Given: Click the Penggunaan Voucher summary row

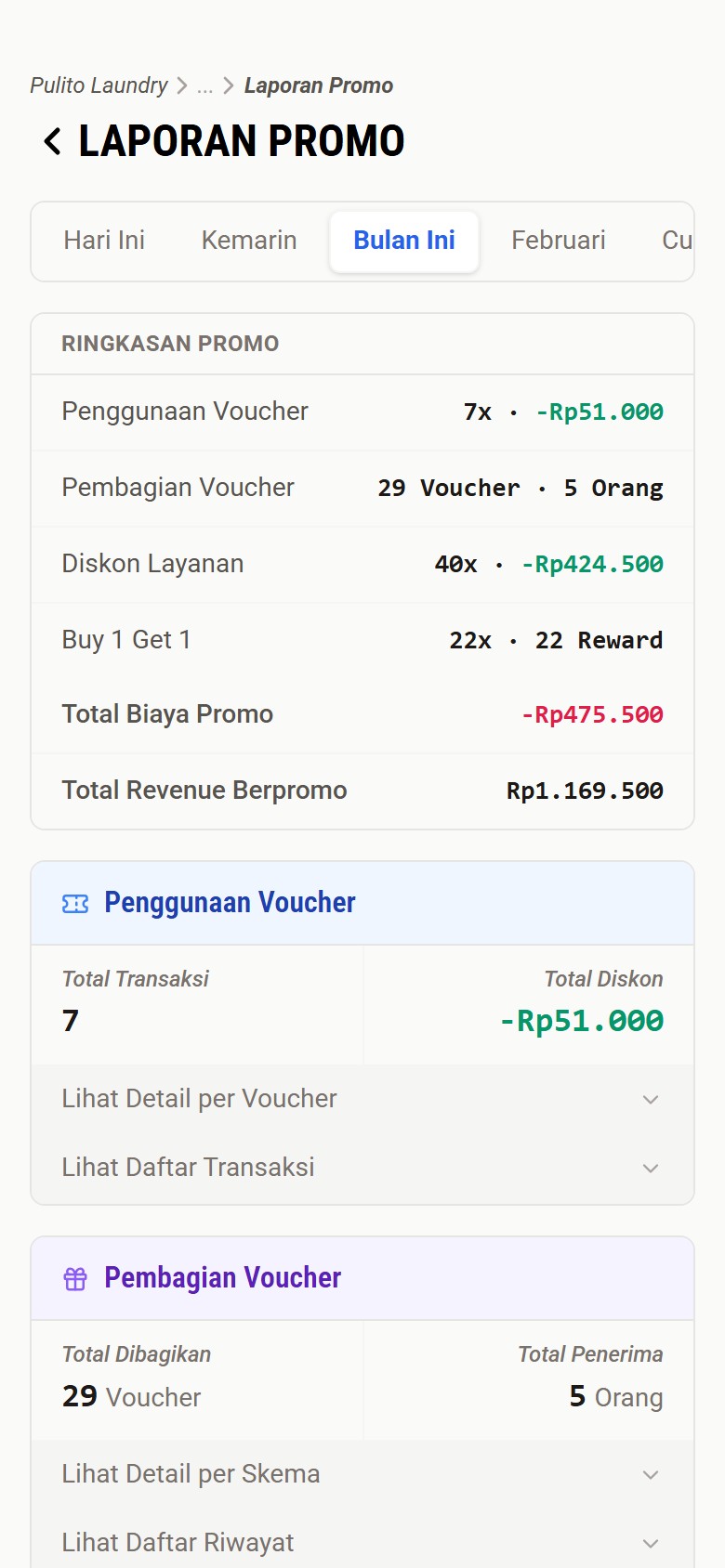Looking at the screenshot, I should (x=362, y=412).
